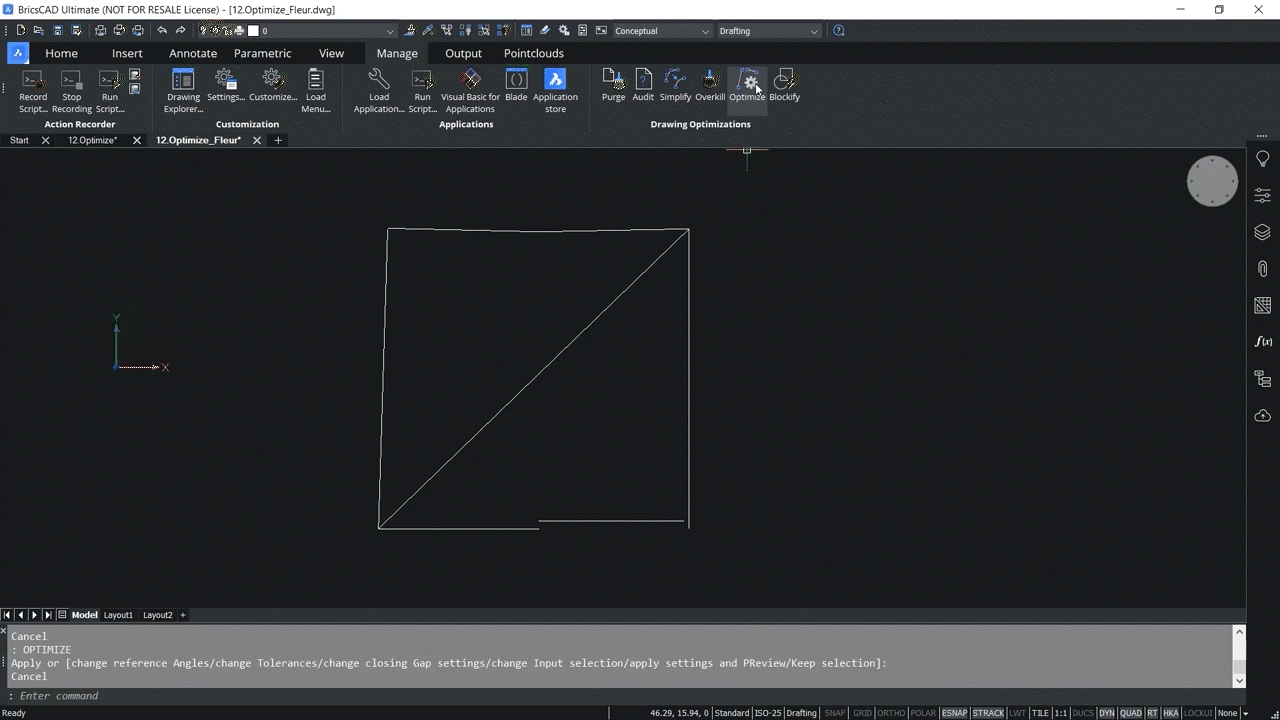Open the Annotate ribbon tab
Image resolution: width=1280 pixels, height=720 pixels.
pos(193,53)
